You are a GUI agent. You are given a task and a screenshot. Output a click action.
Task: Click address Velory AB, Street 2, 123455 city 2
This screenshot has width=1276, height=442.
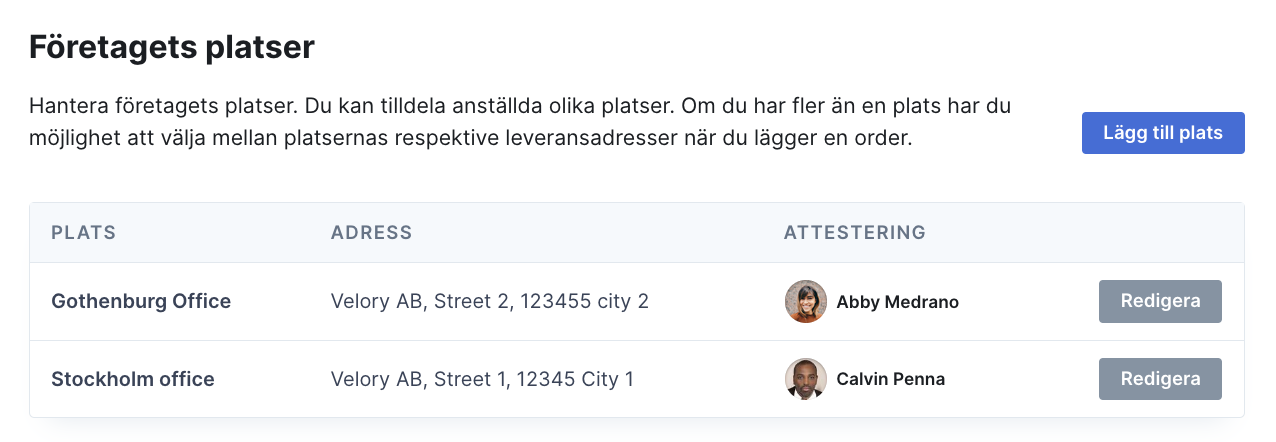pyautogui.click(x=490, y=301)
